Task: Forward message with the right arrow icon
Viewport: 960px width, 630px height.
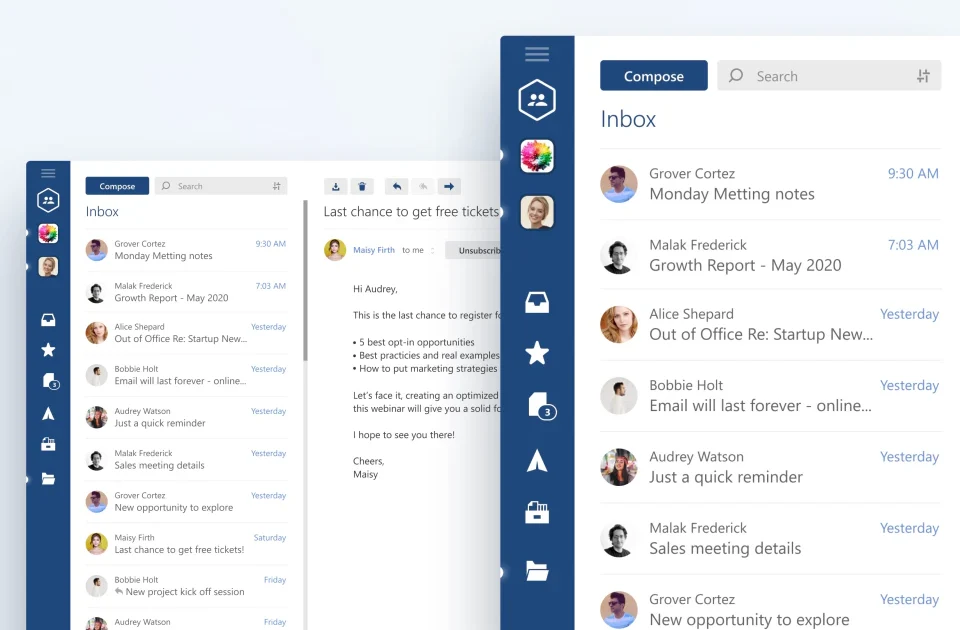Action: [x=449, y=186]
